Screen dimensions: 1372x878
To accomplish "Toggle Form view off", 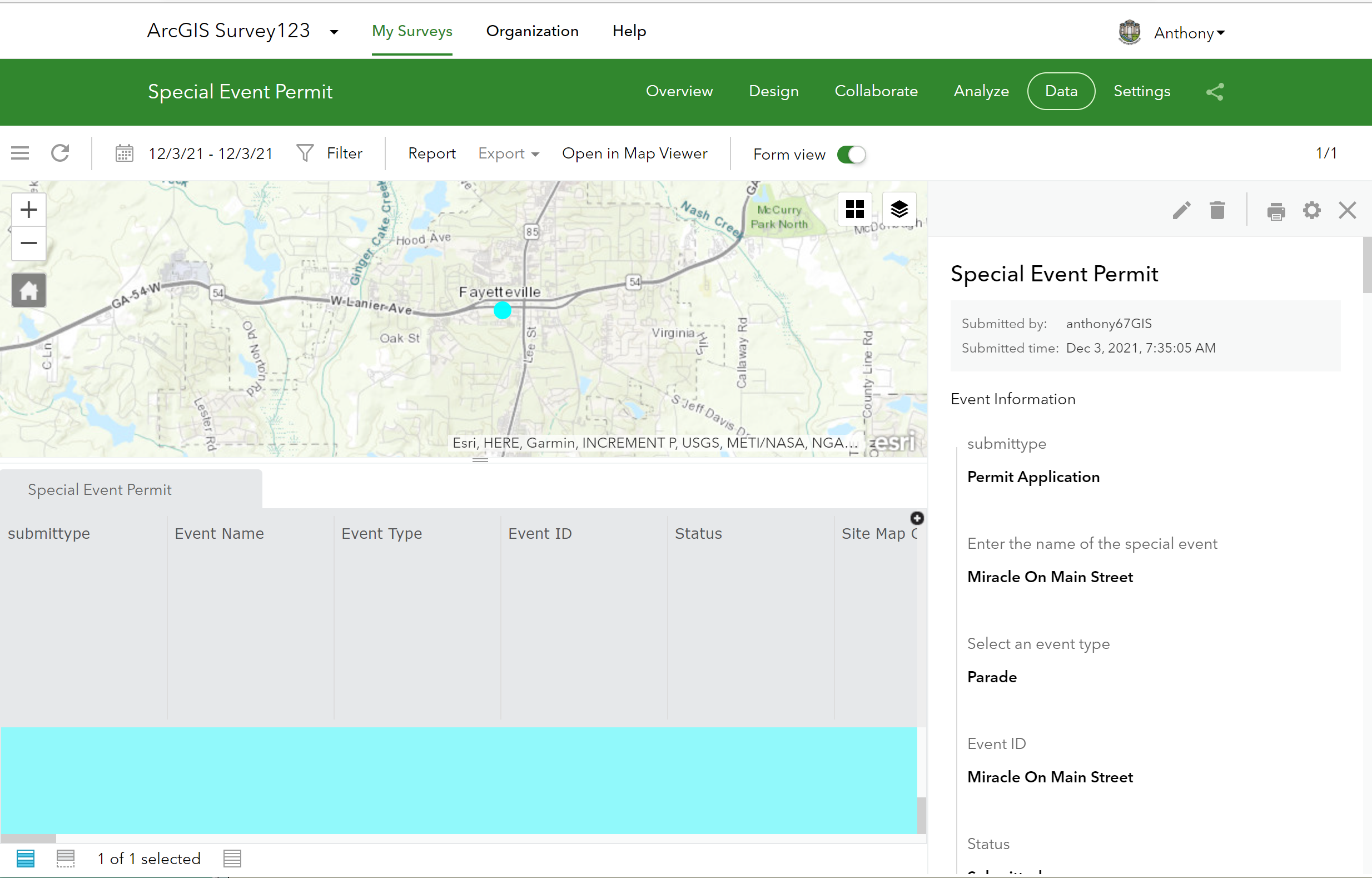I will click(x=851, y=154).
